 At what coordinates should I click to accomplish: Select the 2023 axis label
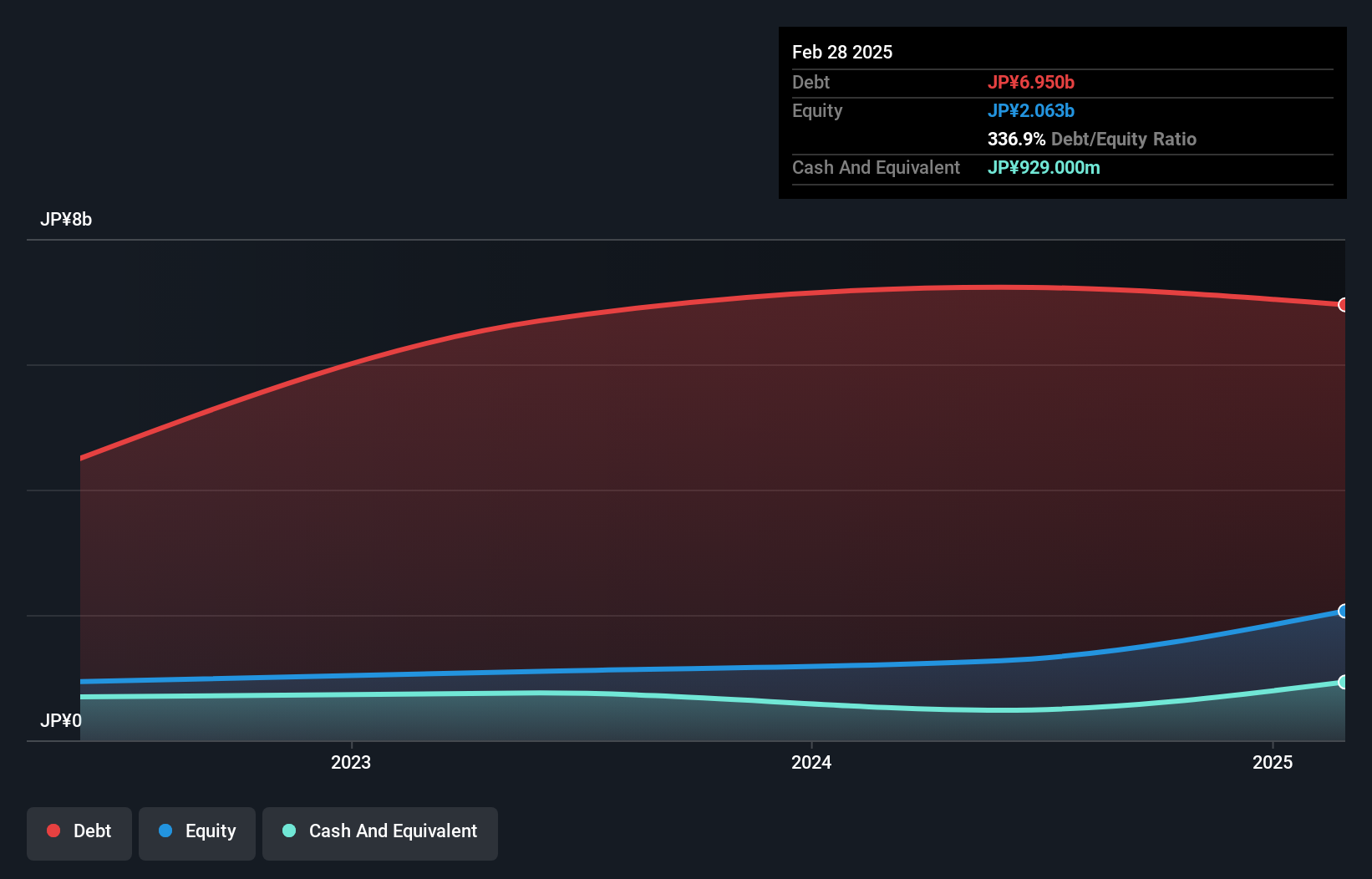(x=351, y=762)
